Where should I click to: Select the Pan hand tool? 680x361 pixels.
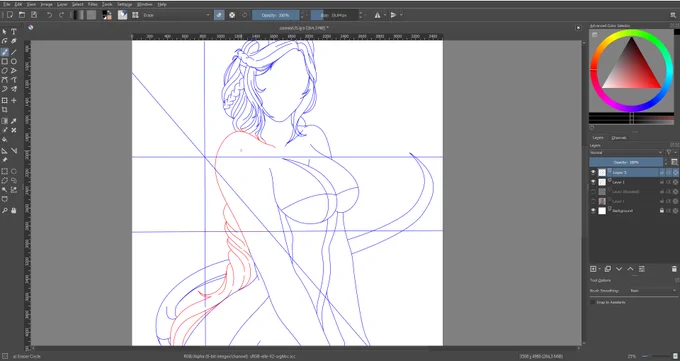pyautogui.click(x=14, y=210)
